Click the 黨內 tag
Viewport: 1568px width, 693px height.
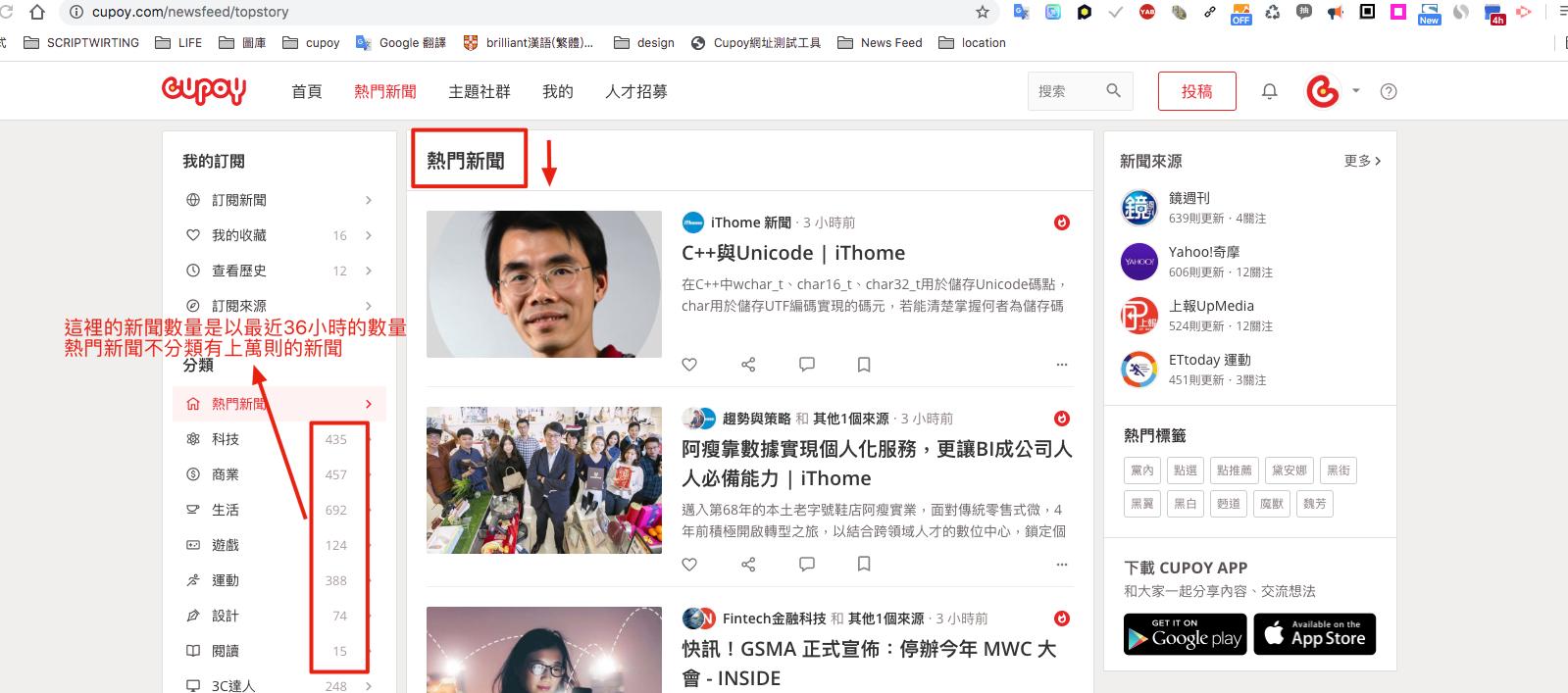[x=1142, y=470]
